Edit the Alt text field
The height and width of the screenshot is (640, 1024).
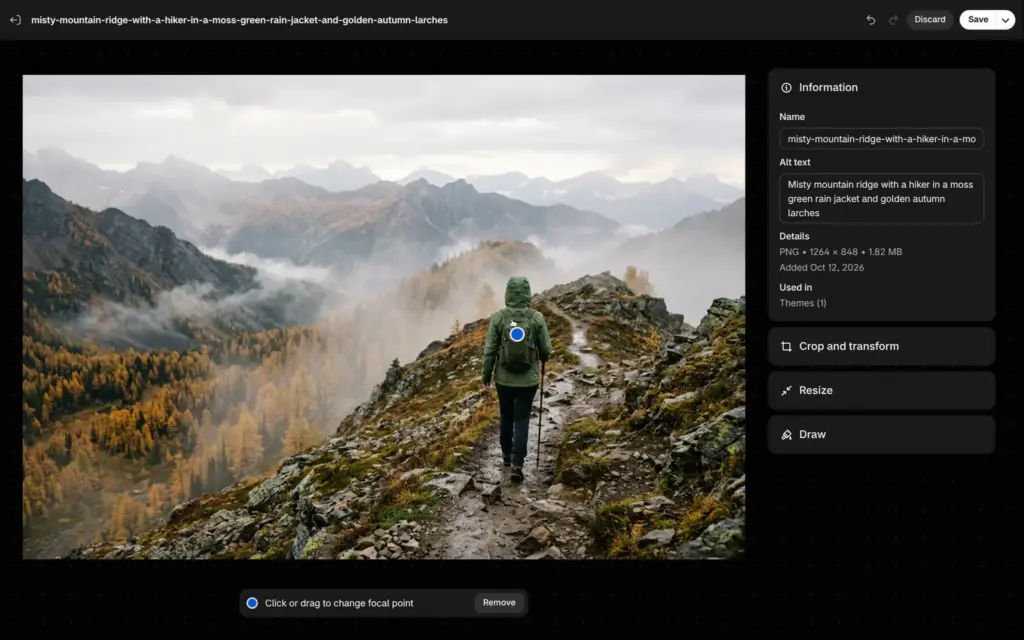click(x=881, y=199)
